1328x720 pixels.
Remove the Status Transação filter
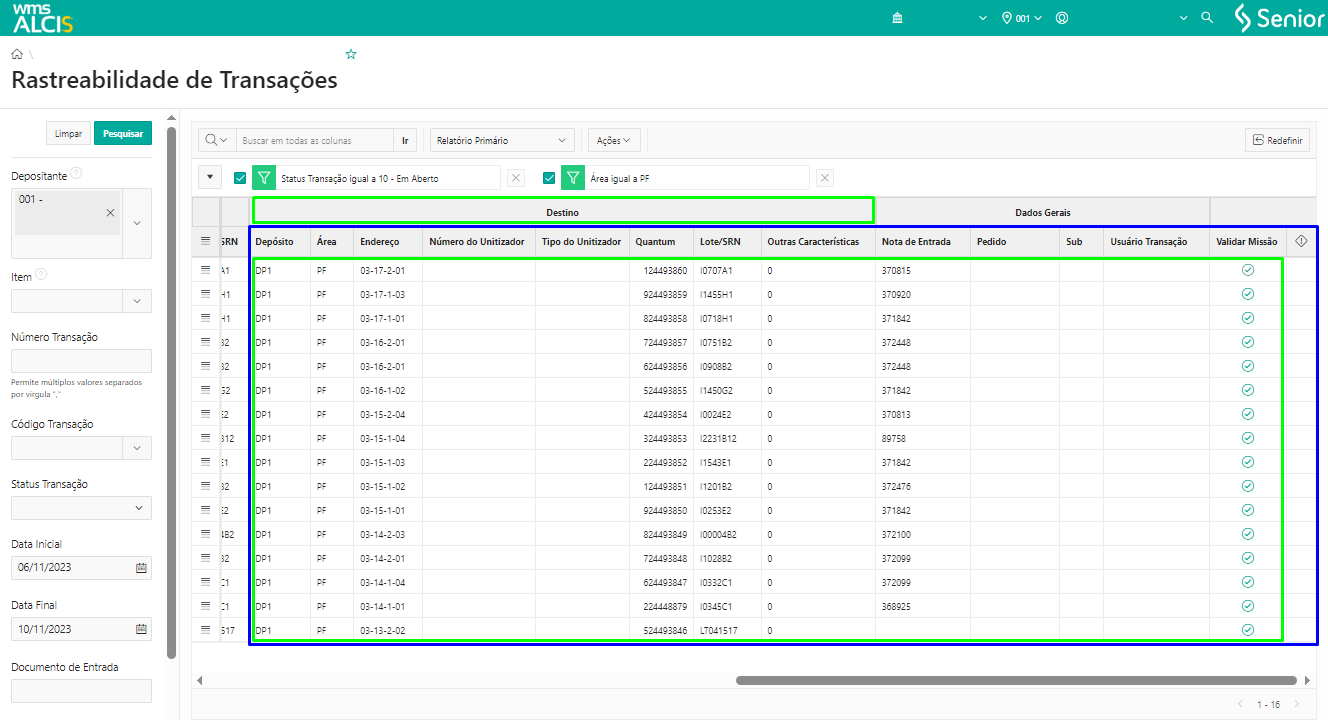point(516,178)
